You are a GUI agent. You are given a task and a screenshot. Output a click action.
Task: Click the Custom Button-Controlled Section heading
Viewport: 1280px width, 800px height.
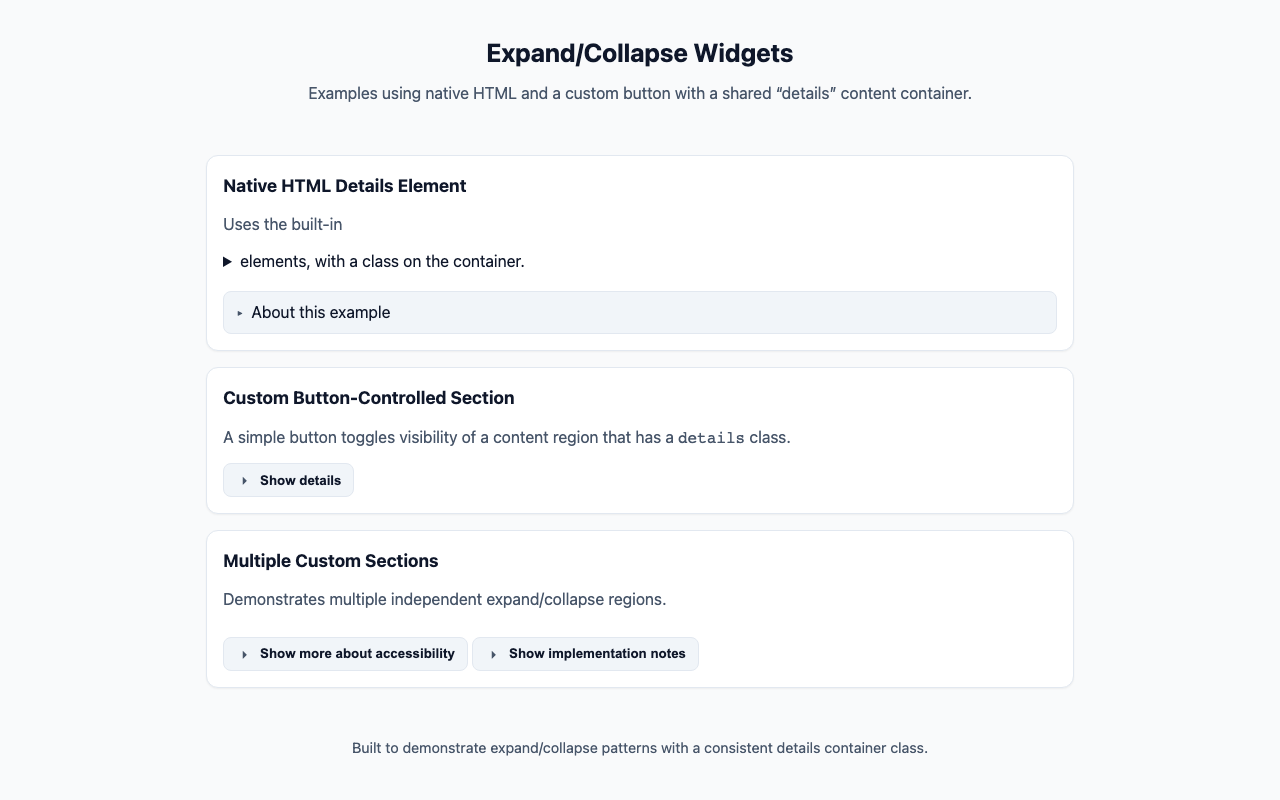point(368,398)
